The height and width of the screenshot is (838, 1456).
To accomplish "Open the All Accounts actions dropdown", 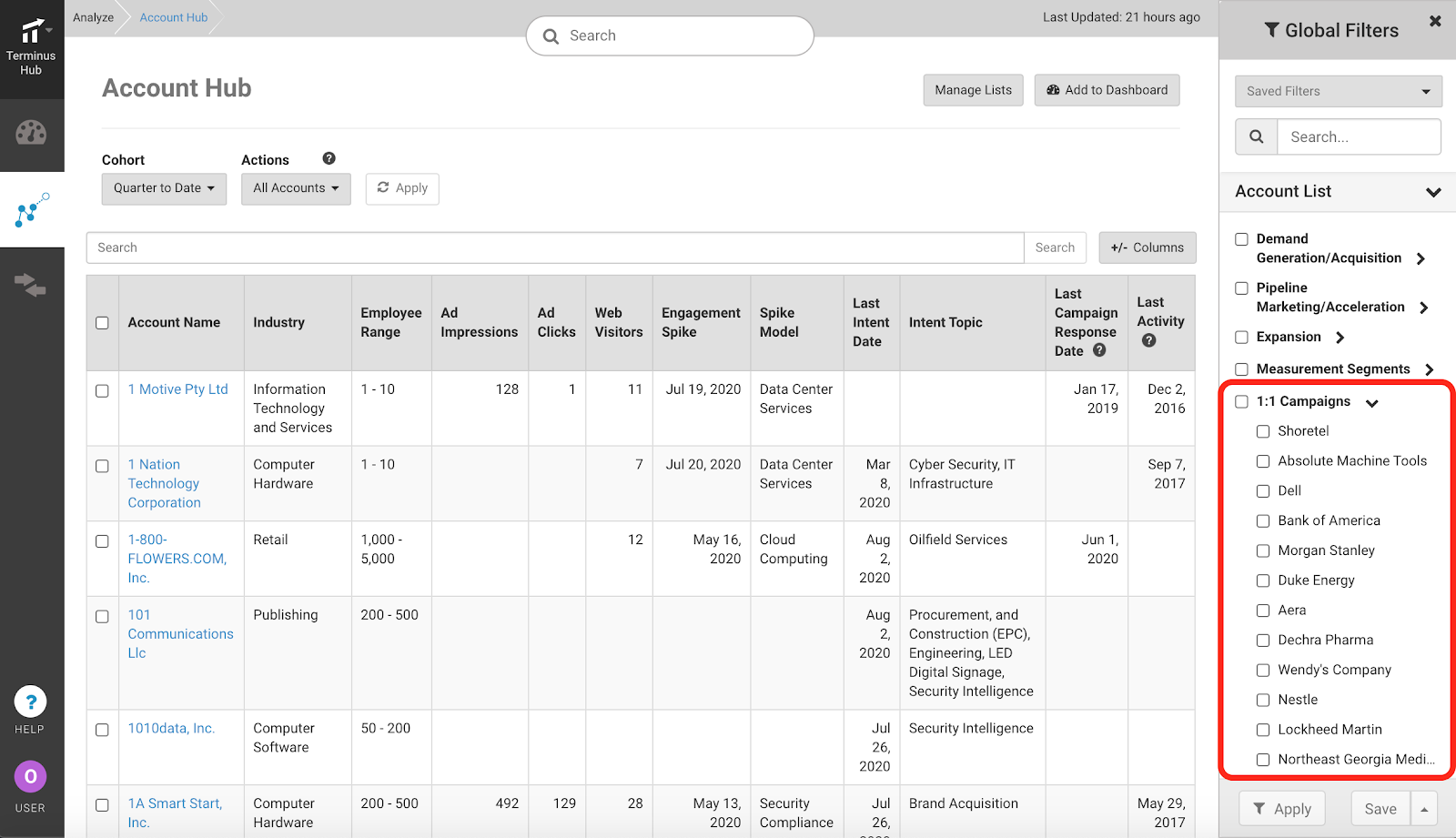I will [x=296, y=188].
